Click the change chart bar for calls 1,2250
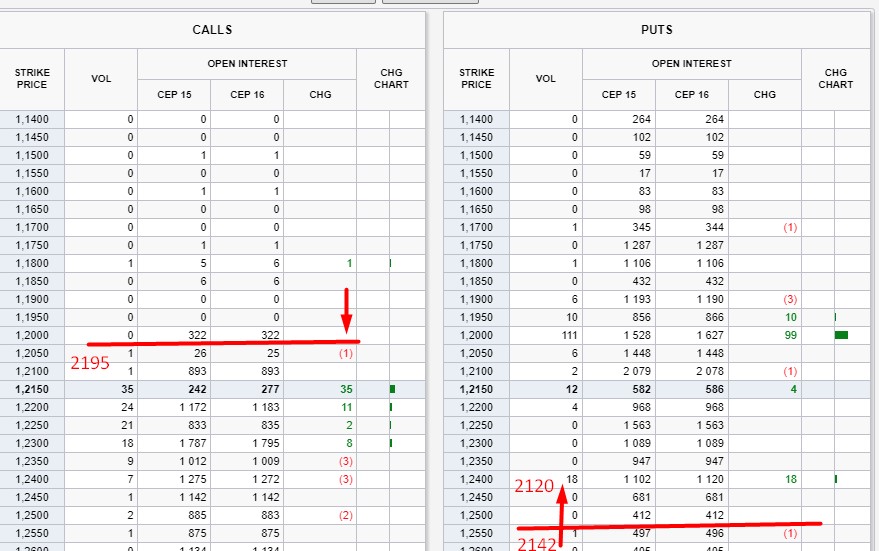 390,425
